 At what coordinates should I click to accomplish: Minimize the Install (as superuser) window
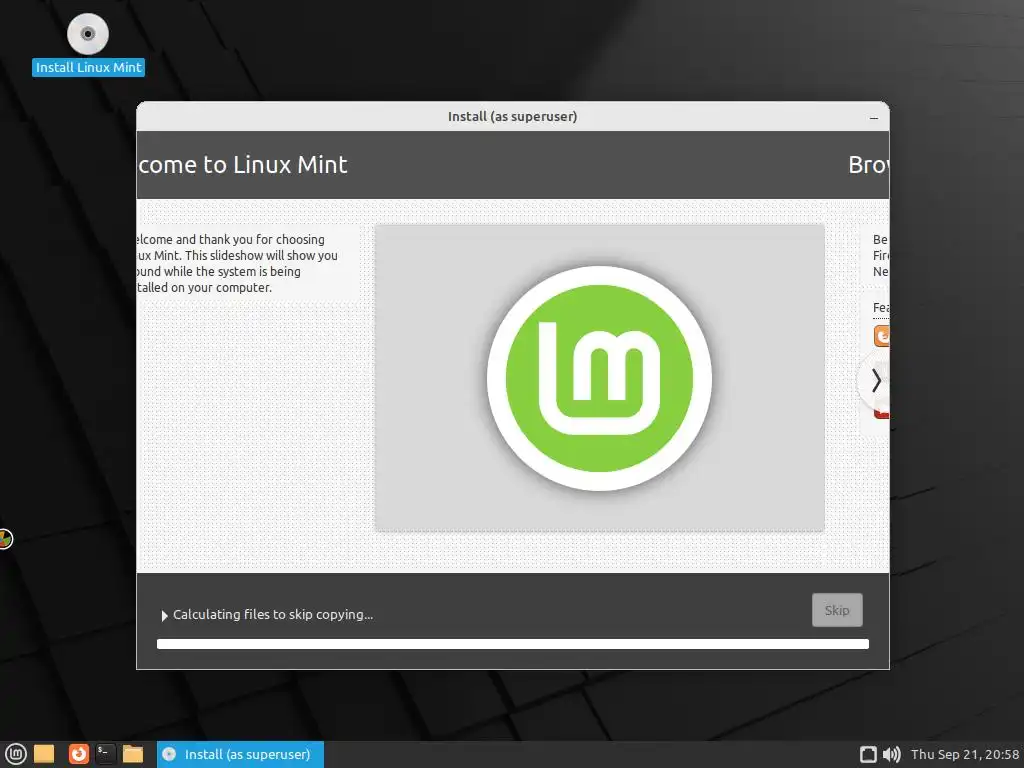point(874,118)
